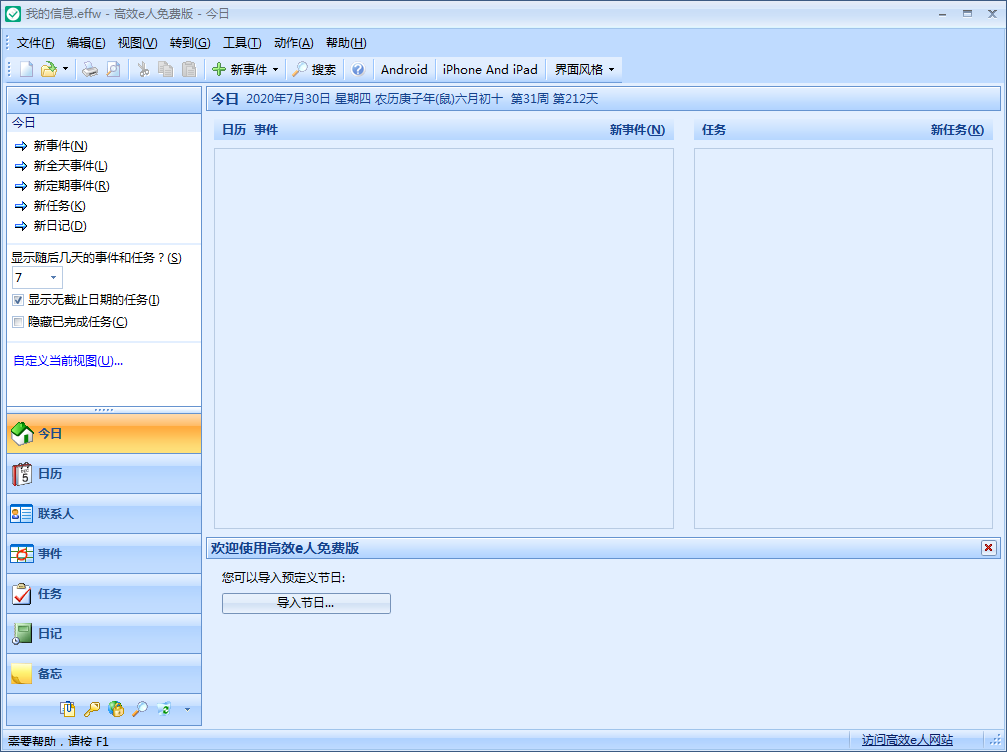
Task: Click the print preview icon
Action: (x=114, y=69)
